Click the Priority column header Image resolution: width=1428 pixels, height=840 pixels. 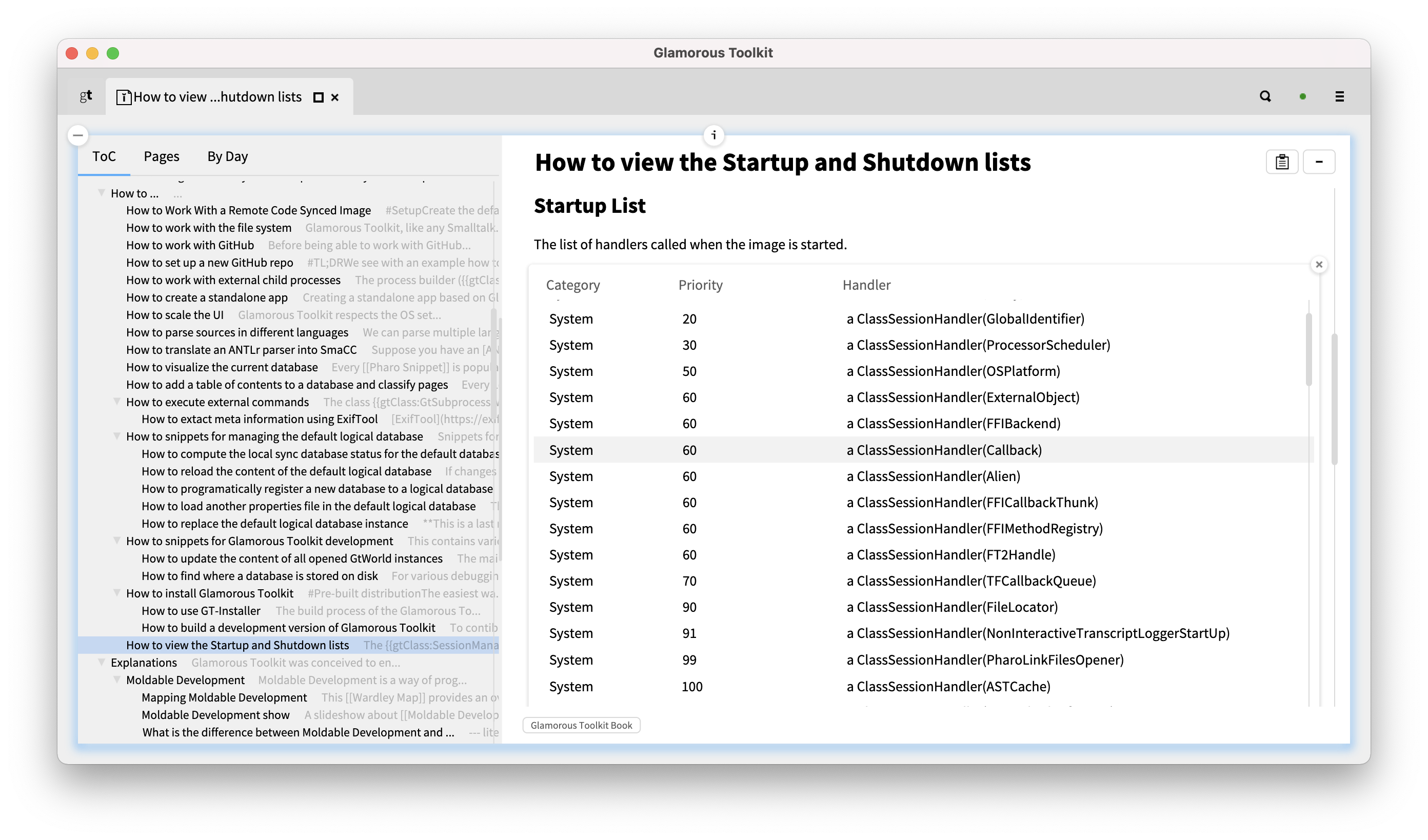tap(700, 285)
